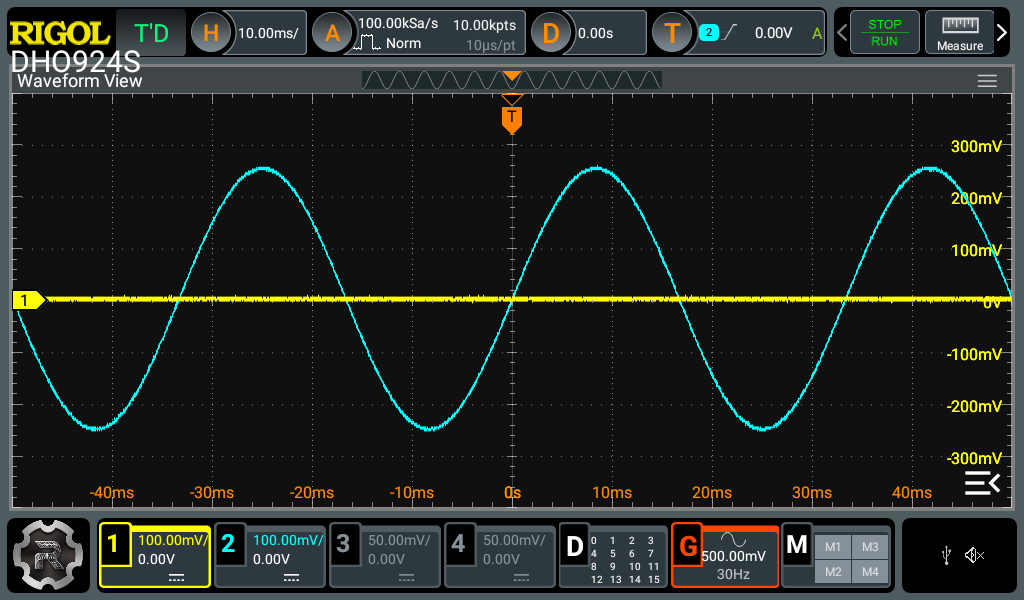1024x600 pixels.
Task: Click the orange T trigger icon
Action: pos(672,33)
